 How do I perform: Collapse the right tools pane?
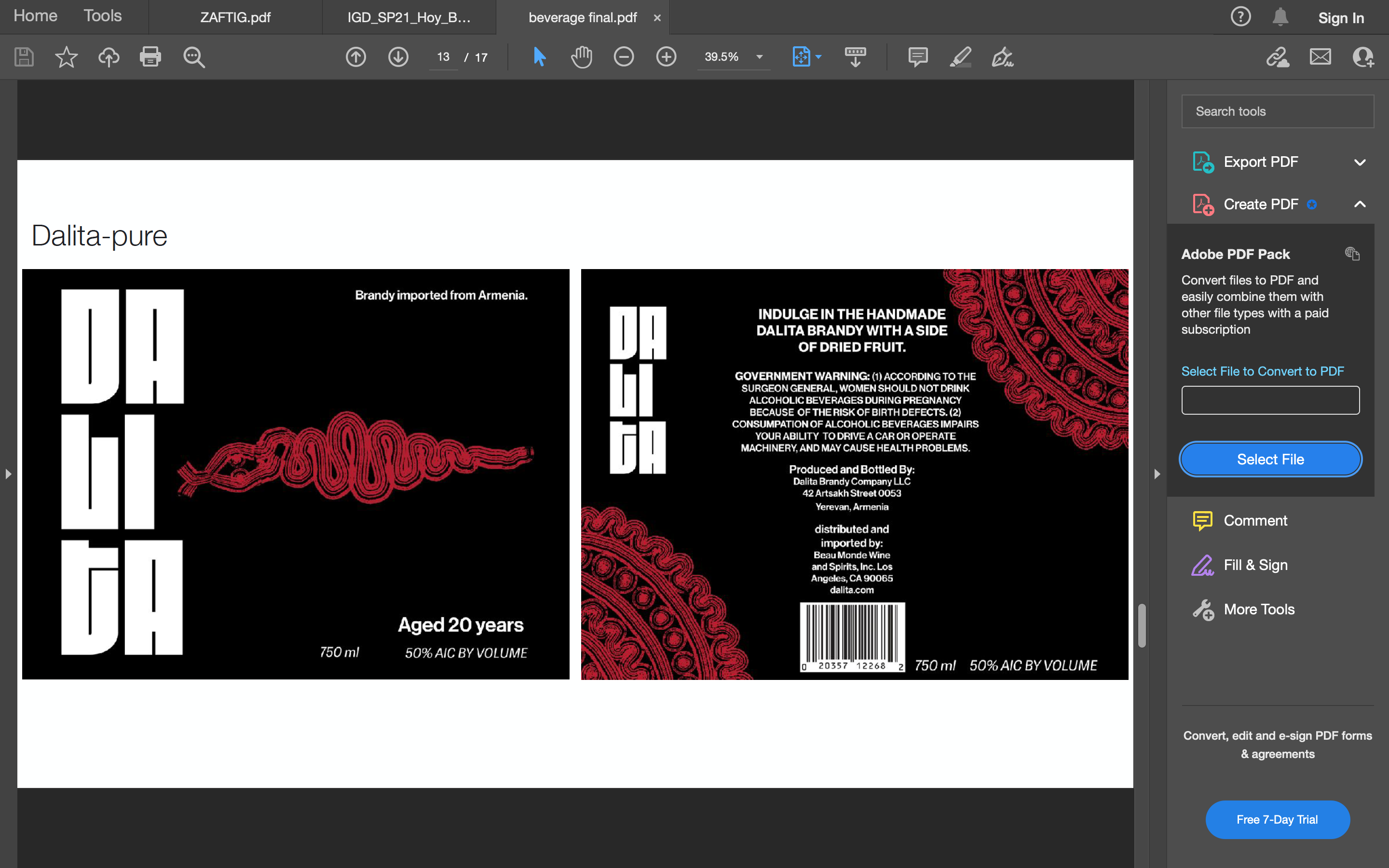coord(1157,474)
